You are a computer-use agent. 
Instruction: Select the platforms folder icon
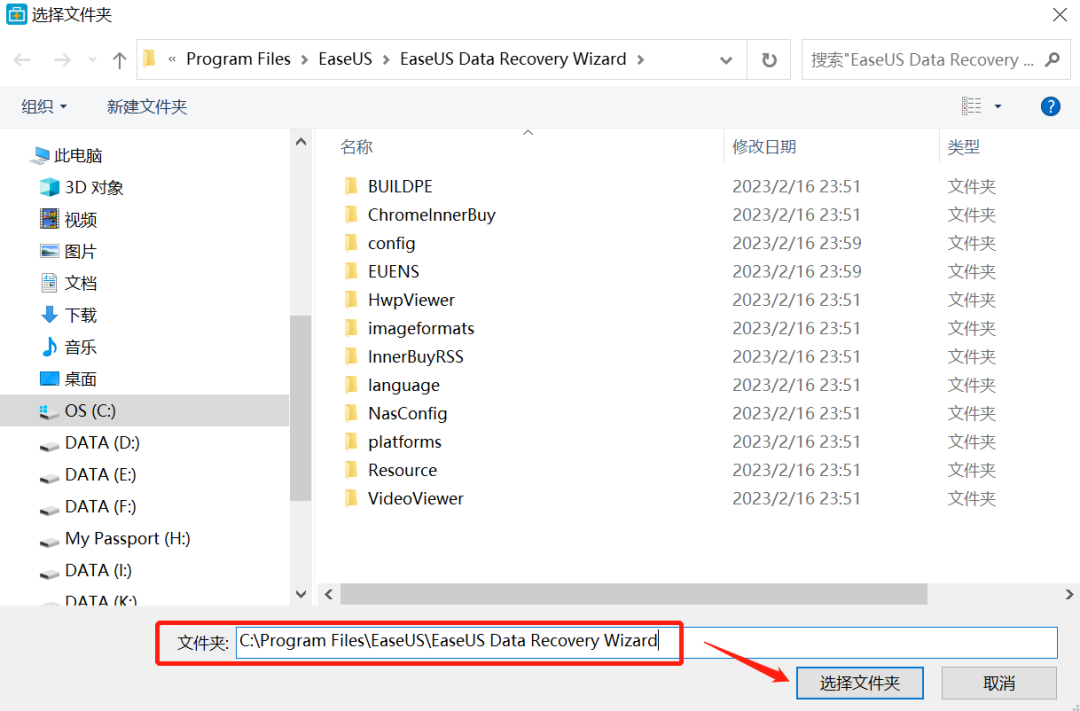click(351, 442)
